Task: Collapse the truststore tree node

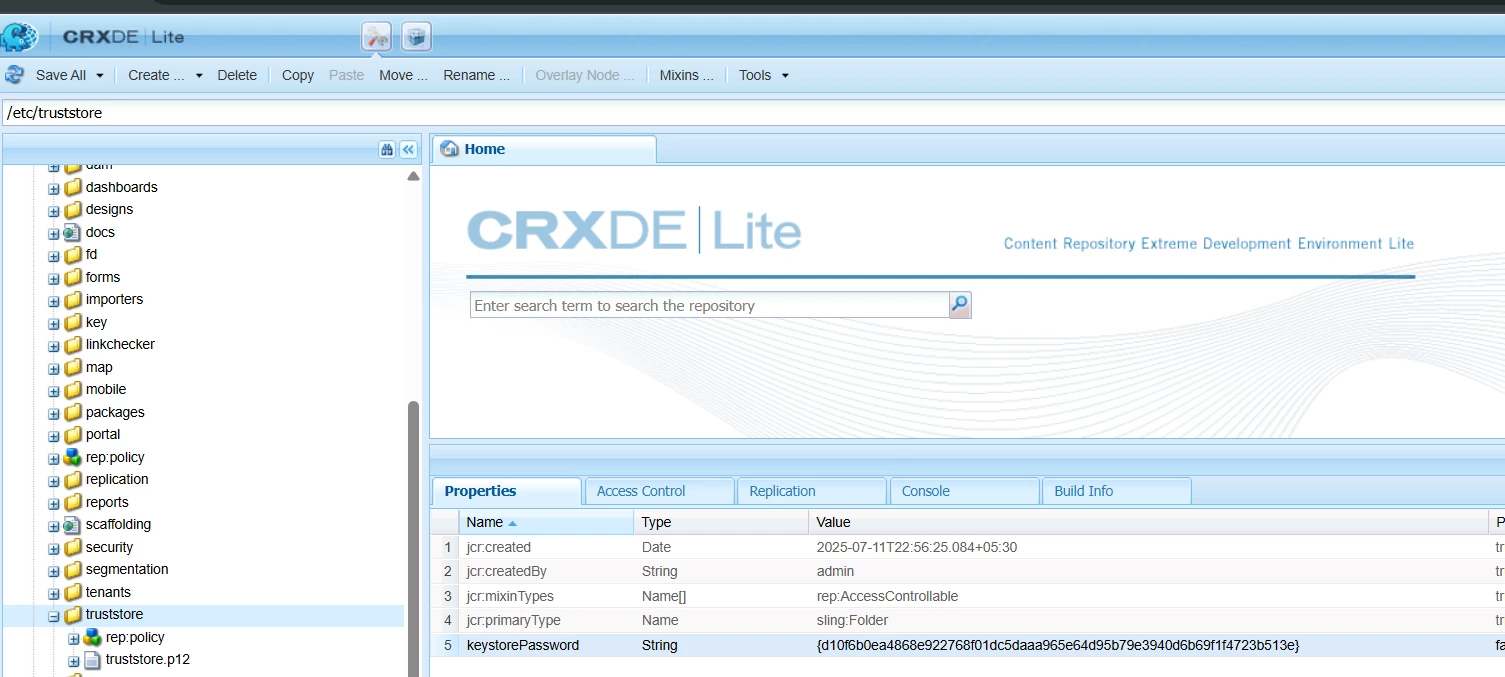Action: [x=54, y=615]
